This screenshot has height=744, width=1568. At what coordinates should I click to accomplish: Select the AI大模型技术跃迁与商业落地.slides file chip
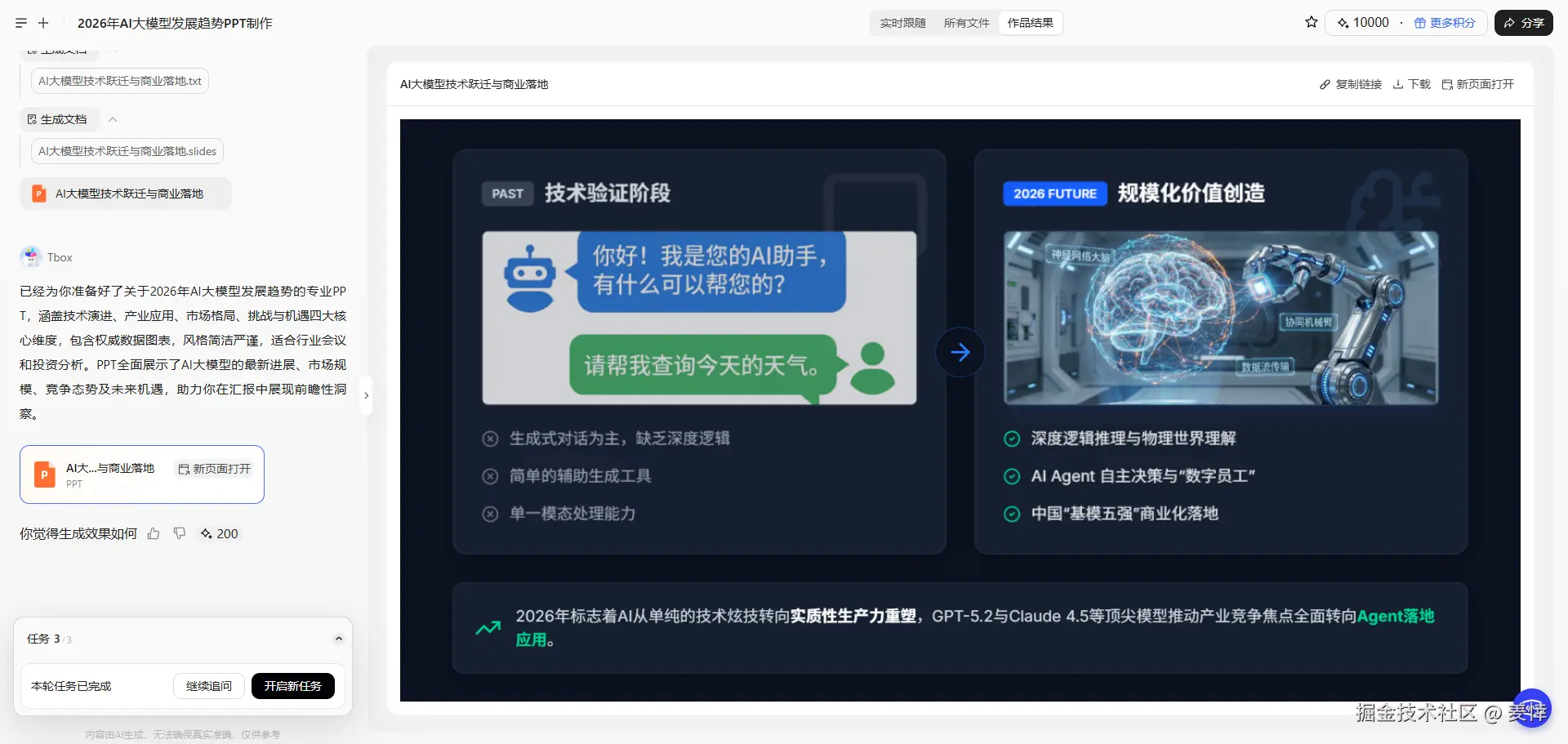click(127, 151)
